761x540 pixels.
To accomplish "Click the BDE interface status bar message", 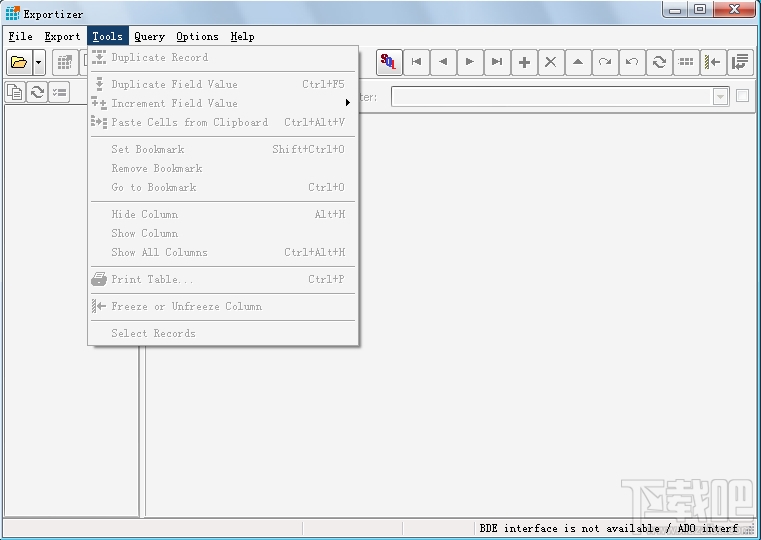I will 609,528.
